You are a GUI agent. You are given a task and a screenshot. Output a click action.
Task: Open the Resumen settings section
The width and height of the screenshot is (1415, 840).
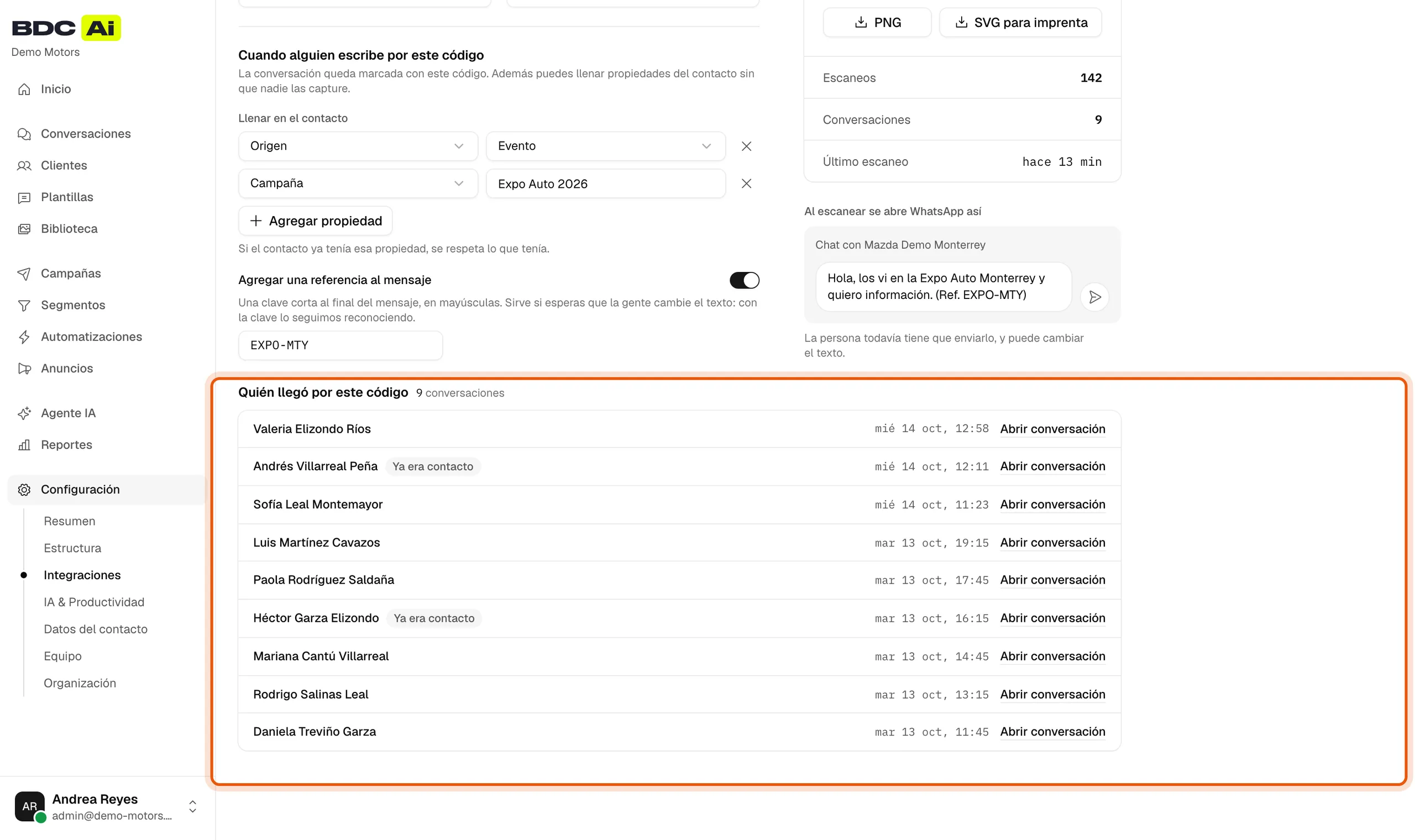(70, 521)
